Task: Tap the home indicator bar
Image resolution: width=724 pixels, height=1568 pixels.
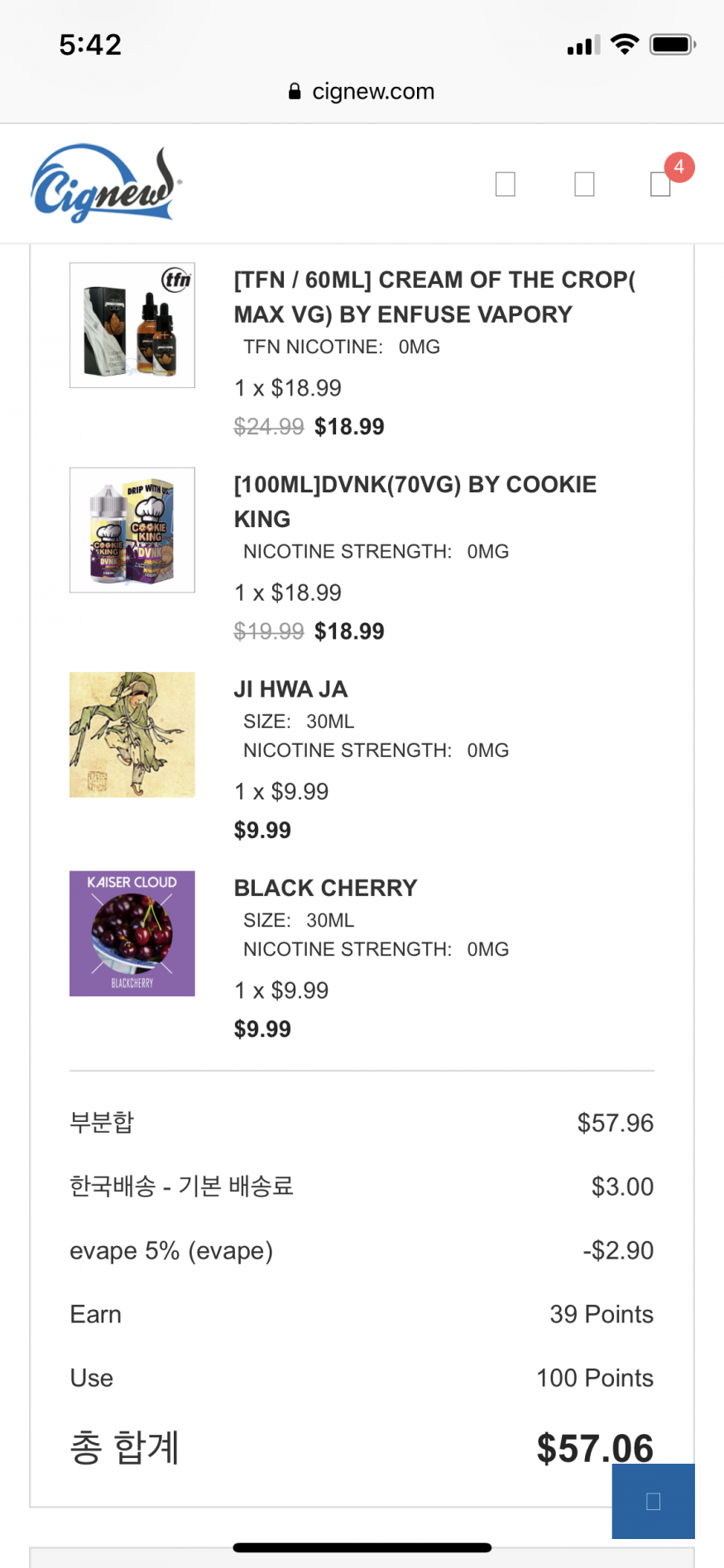Action: [362, 1547]
